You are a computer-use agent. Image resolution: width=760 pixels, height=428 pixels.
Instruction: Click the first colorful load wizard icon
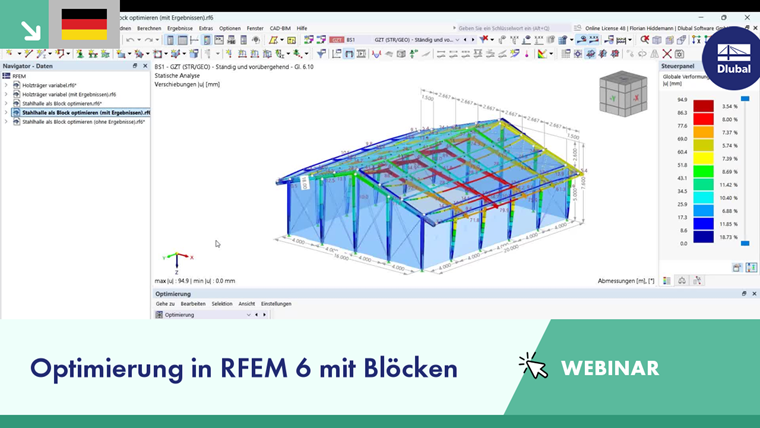coord(308,40)
